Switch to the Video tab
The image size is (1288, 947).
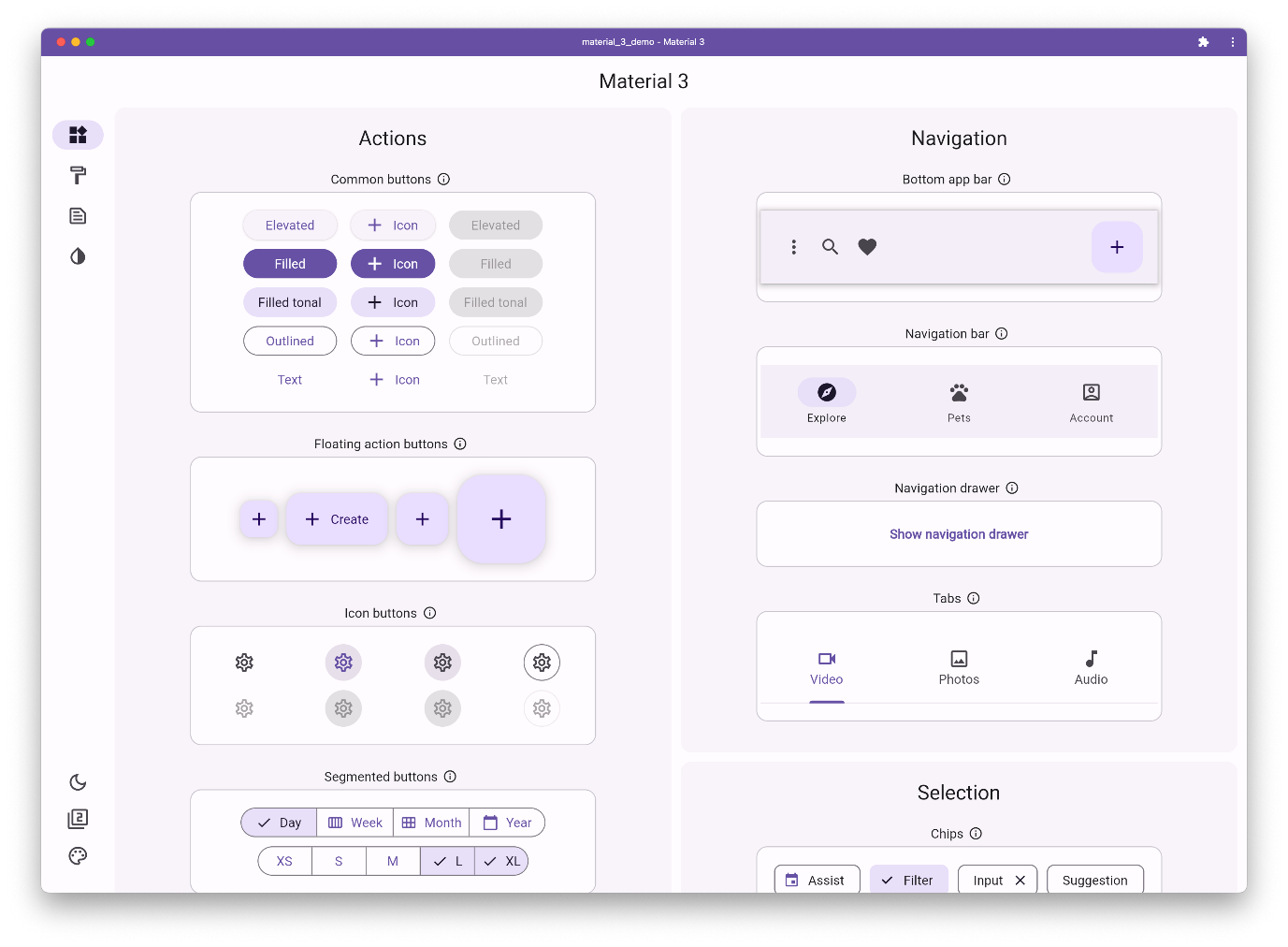coord(827,668)
